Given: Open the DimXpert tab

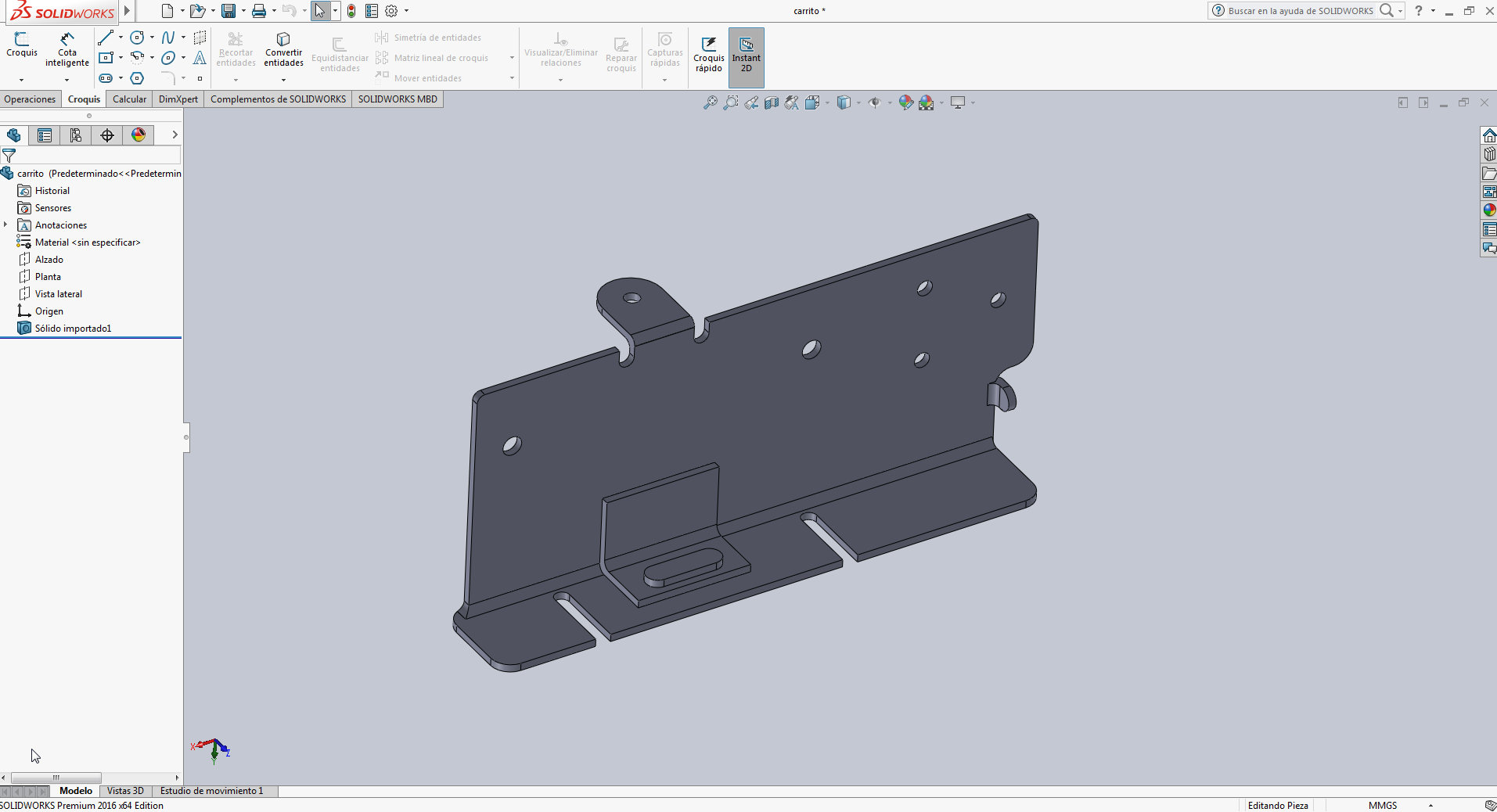Looking at the screenshot, I should 178,99.
